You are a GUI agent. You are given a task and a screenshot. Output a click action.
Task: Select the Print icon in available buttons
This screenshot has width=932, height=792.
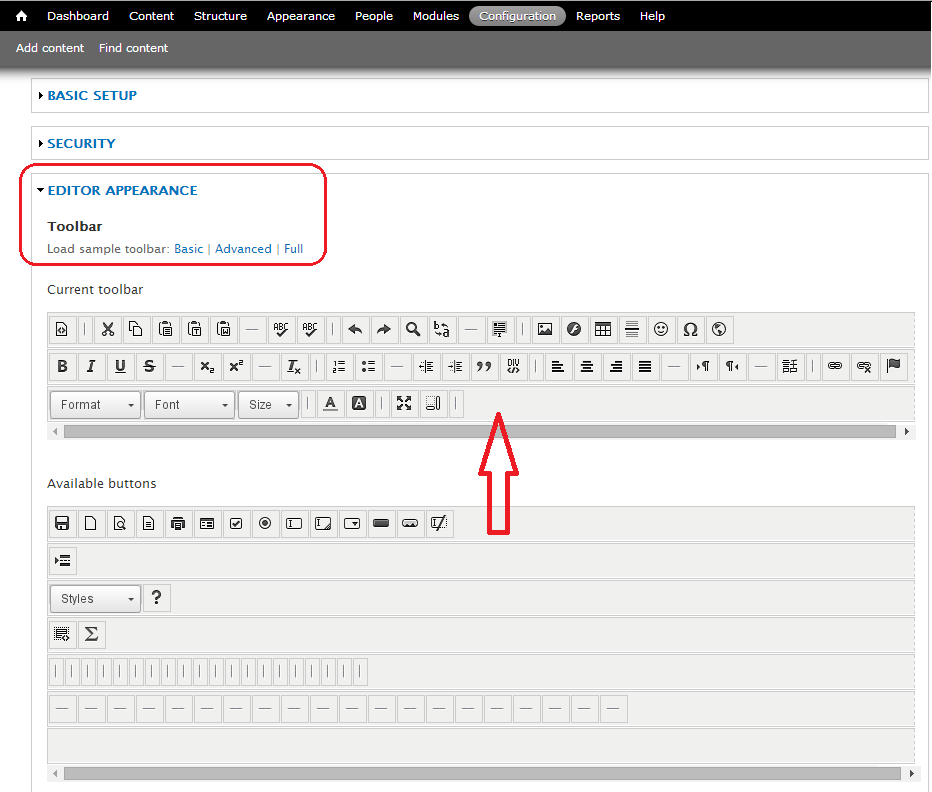click(178, 523)
